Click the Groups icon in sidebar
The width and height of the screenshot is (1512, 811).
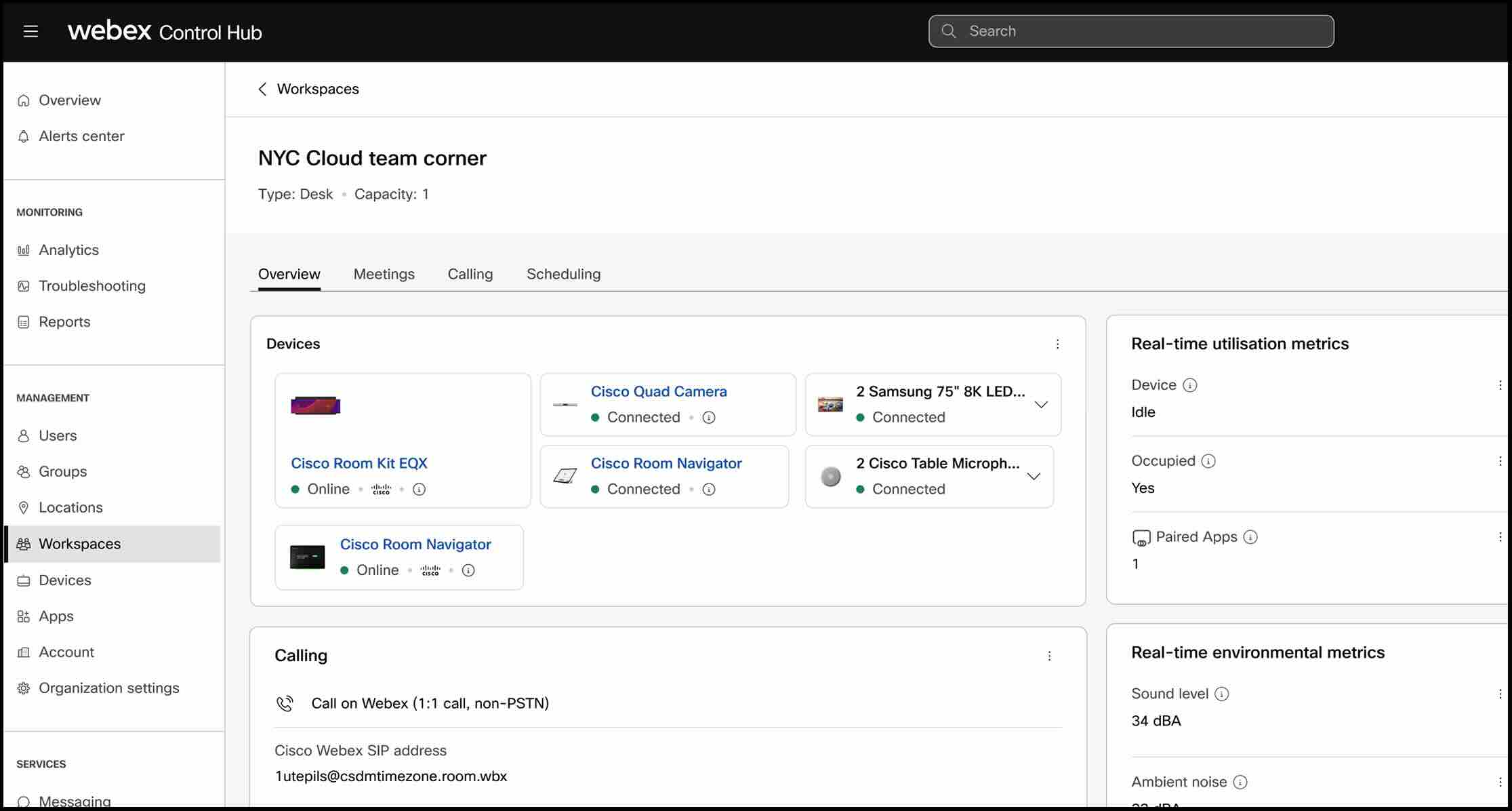click(x=24, y=472)
